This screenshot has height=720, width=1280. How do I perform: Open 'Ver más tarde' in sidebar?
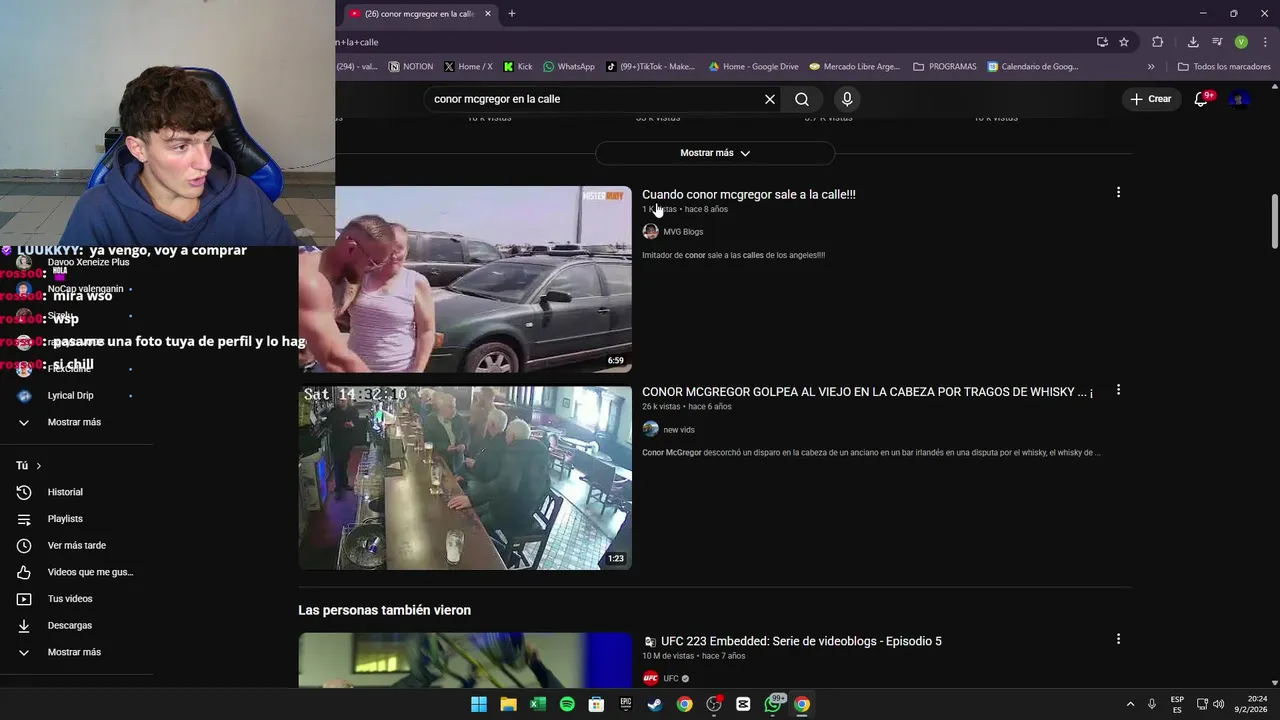click(x=76, y=545)
